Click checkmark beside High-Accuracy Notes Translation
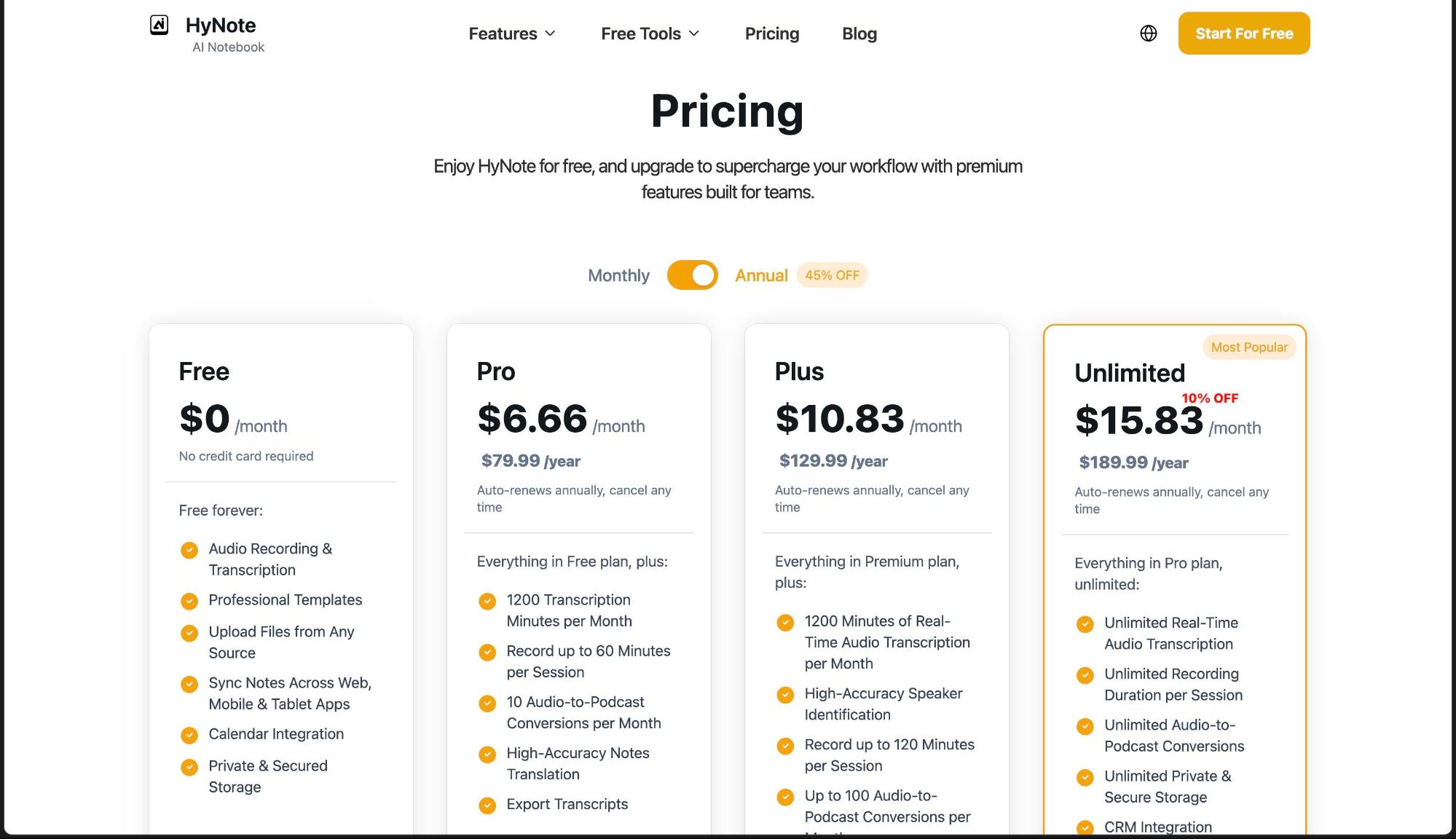Viewport: 1456px width, 839px height. pyautogui.click(x=487, y=754)
